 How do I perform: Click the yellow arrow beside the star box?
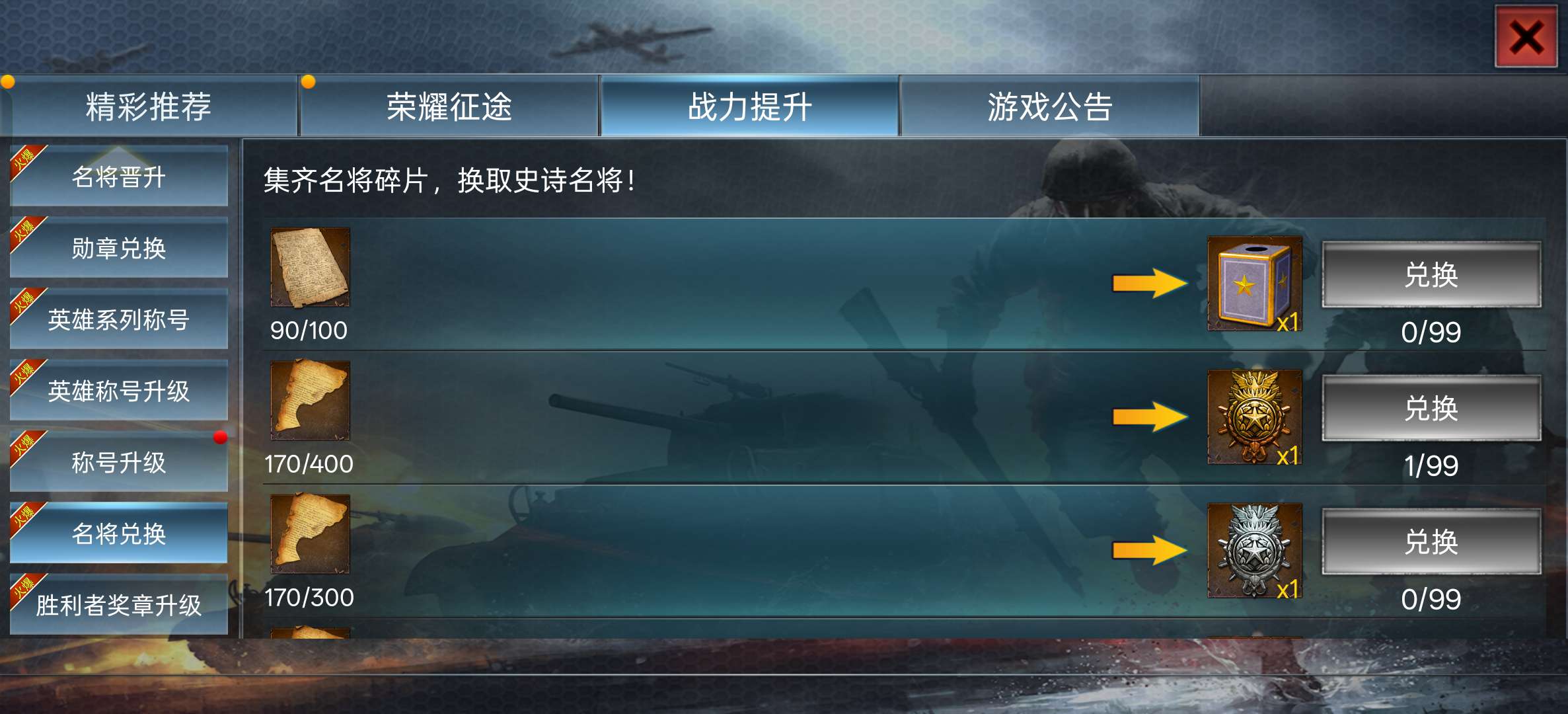(1150, 284)
